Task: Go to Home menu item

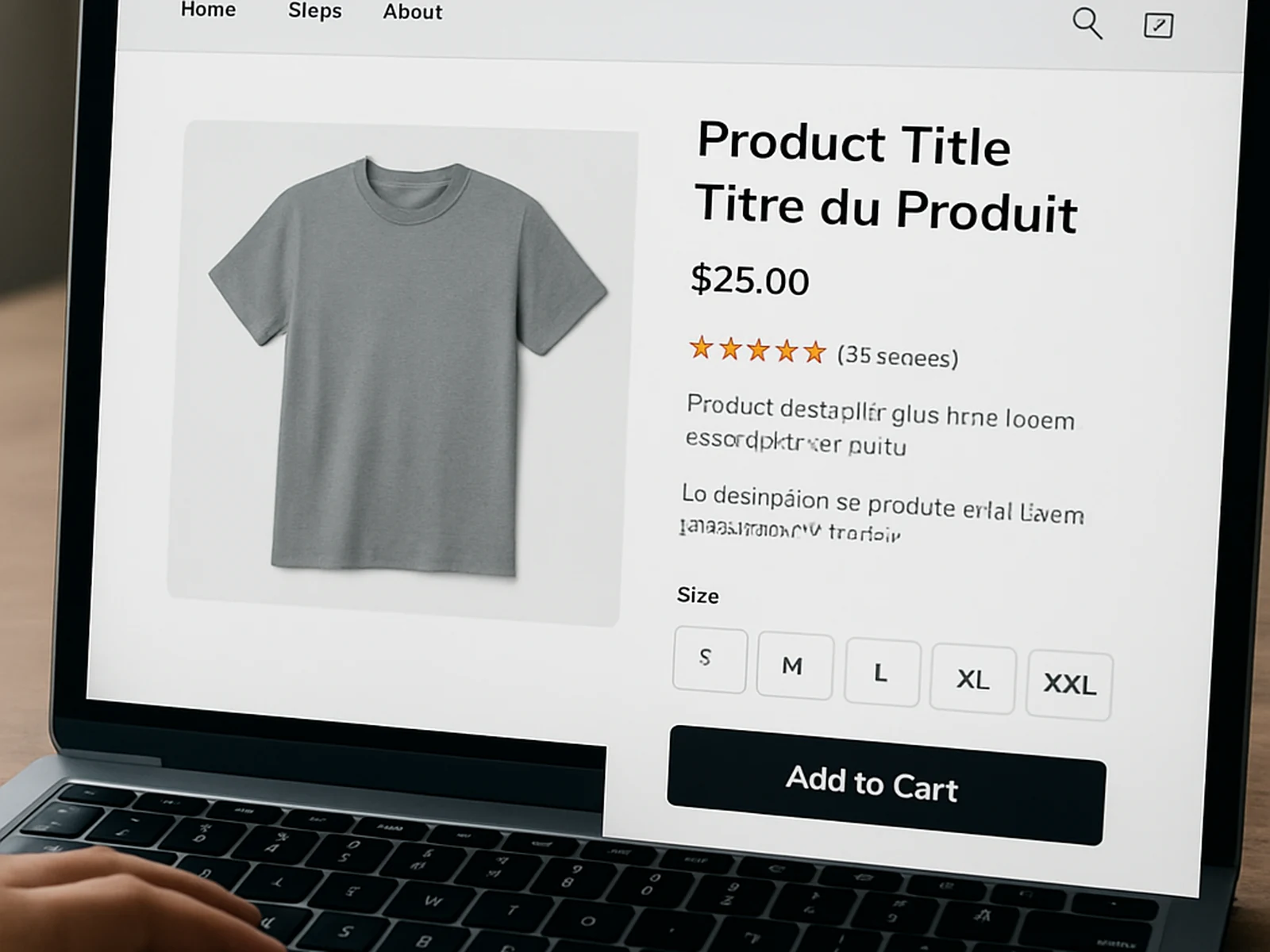Action: 208,10
